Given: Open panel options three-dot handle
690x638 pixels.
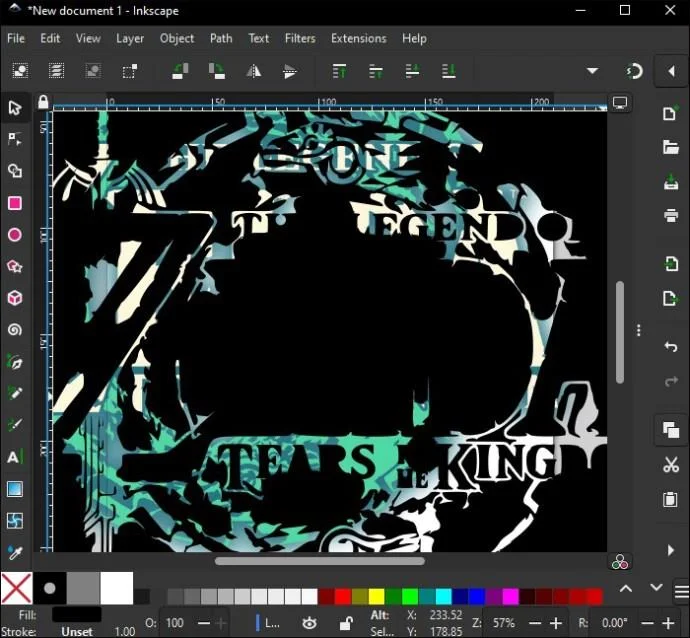Looking at the screenshot, I should tap(639, 330).
